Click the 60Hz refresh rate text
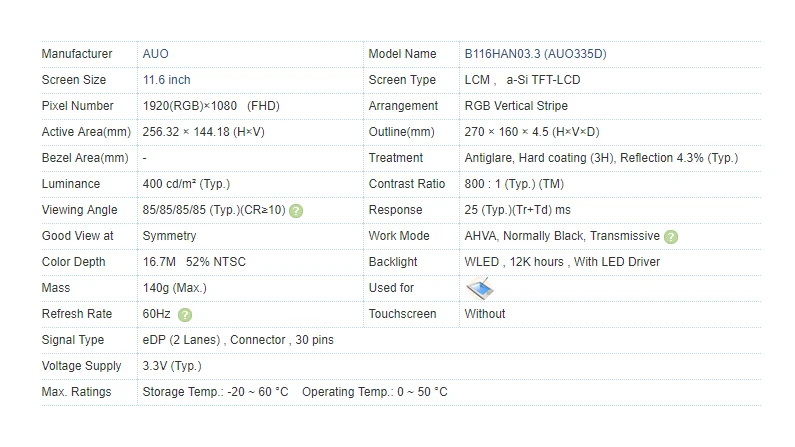Image resolution: width=795 pixels, height=447 pixels. (157, 314)
